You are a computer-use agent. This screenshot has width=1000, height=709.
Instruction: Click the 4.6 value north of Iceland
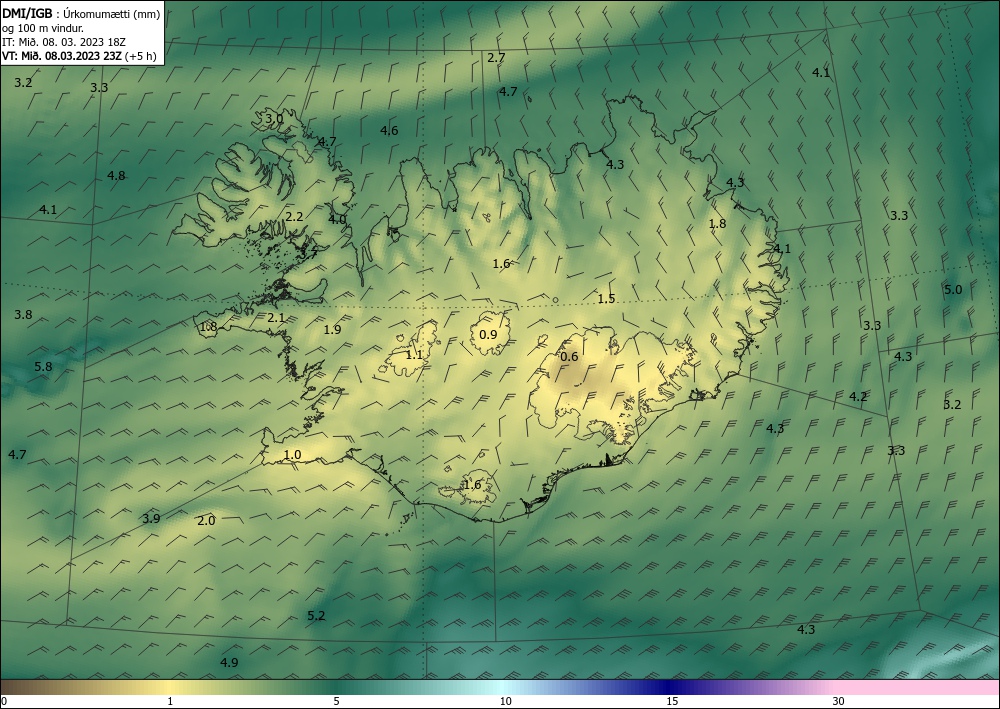(x=389, y=131)
